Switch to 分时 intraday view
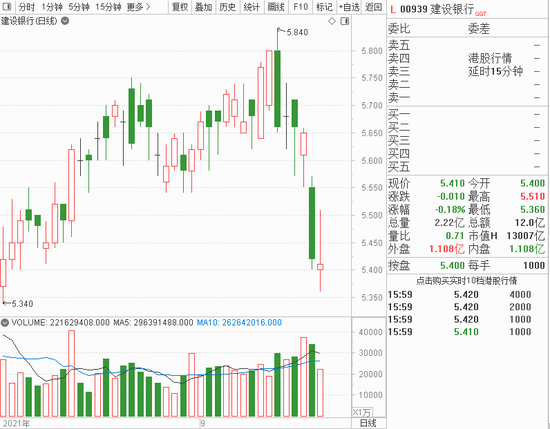Viewport: 550px width, 429px height. pos(26,7)
